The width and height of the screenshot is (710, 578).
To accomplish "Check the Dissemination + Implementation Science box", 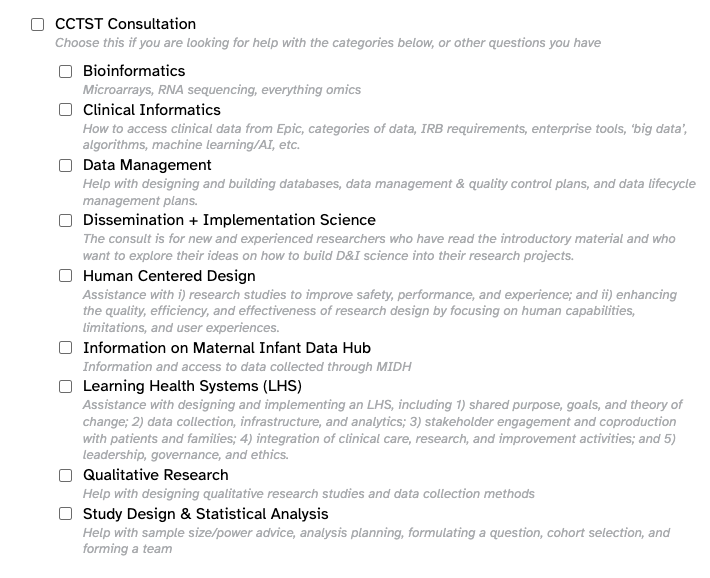I will pos(66,221).
